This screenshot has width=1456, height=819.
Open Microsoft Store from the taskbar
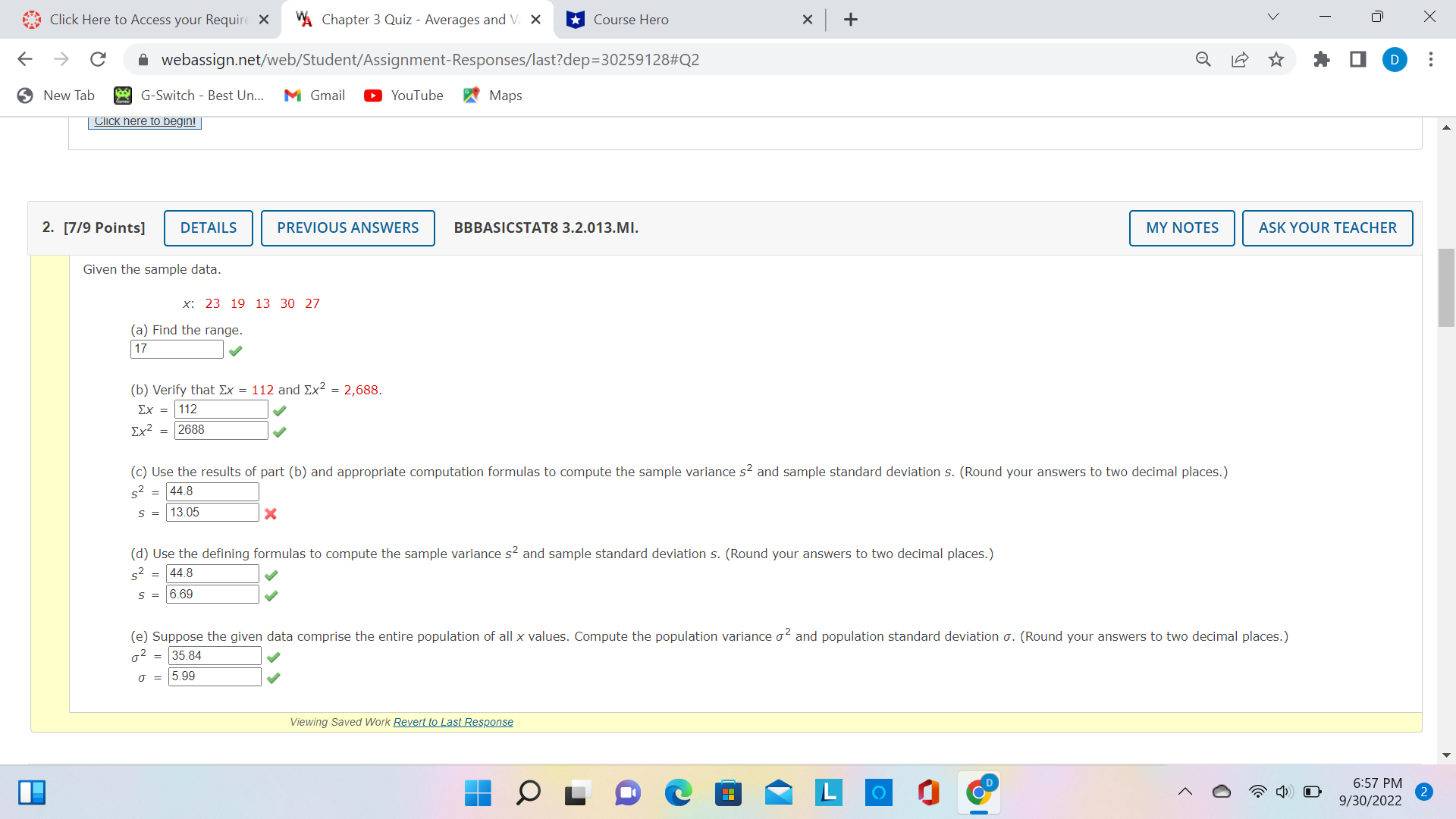pyautogui.click(x=727, y=793)
